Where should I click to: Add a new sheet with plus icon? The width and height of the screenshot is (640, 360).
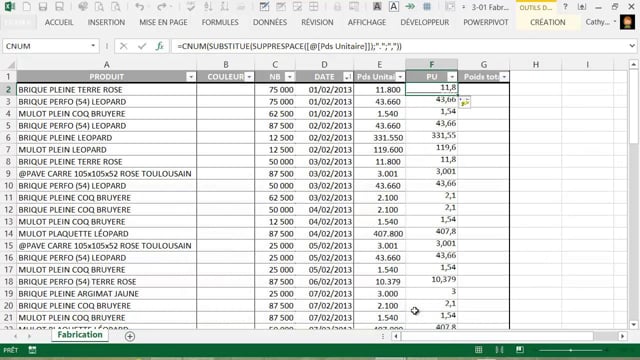tap(130, 336)
